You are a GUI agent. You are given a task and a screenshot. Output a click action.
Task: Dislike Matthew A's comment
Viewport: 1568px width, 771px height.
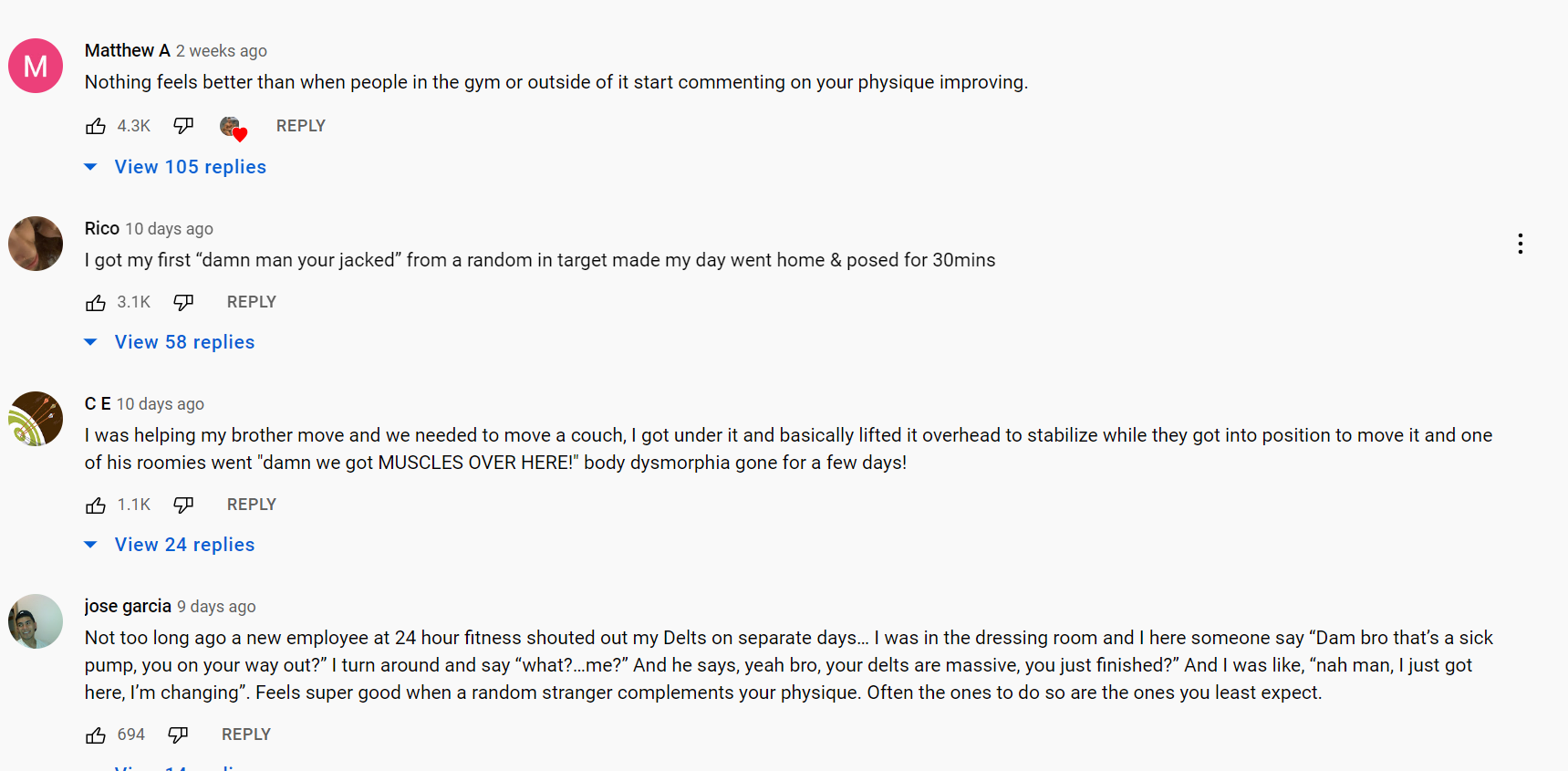183,126
